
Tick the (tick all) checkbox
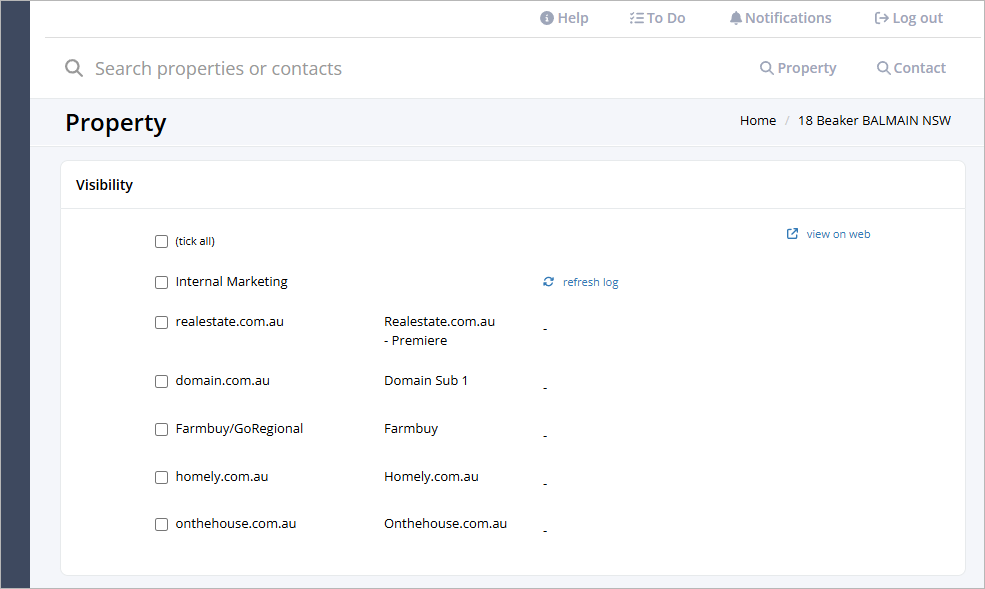click(x=161, y=242)
